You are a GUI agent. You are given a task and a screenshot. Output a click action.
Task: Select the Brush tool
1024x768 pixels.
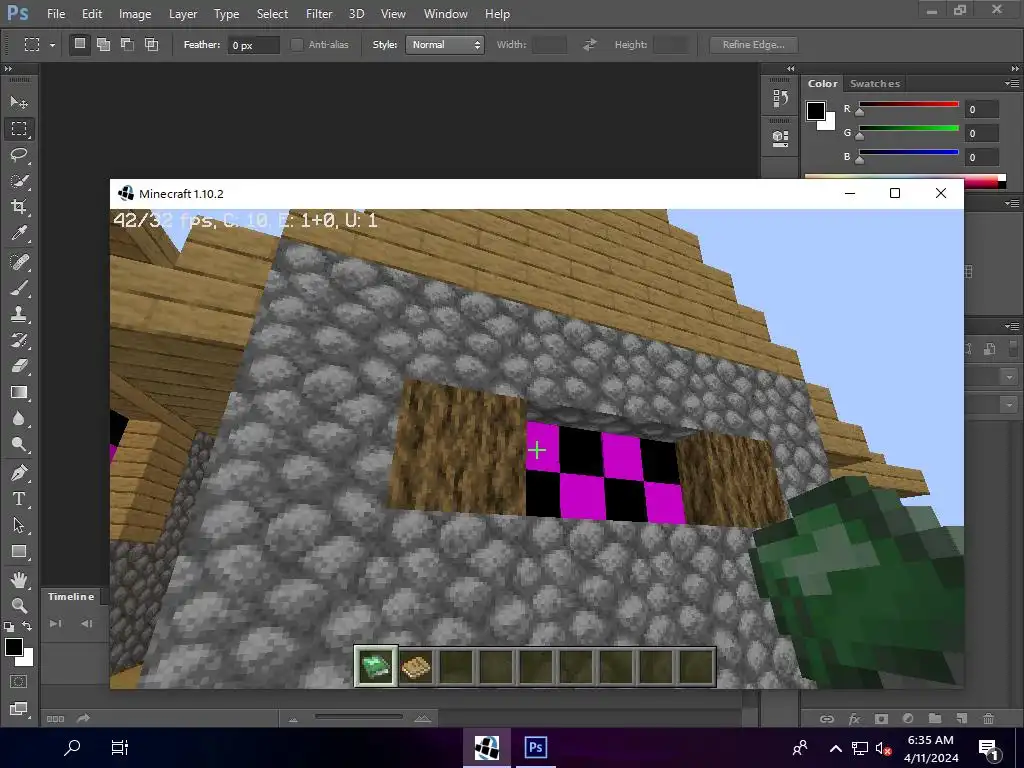pos(19,288)
